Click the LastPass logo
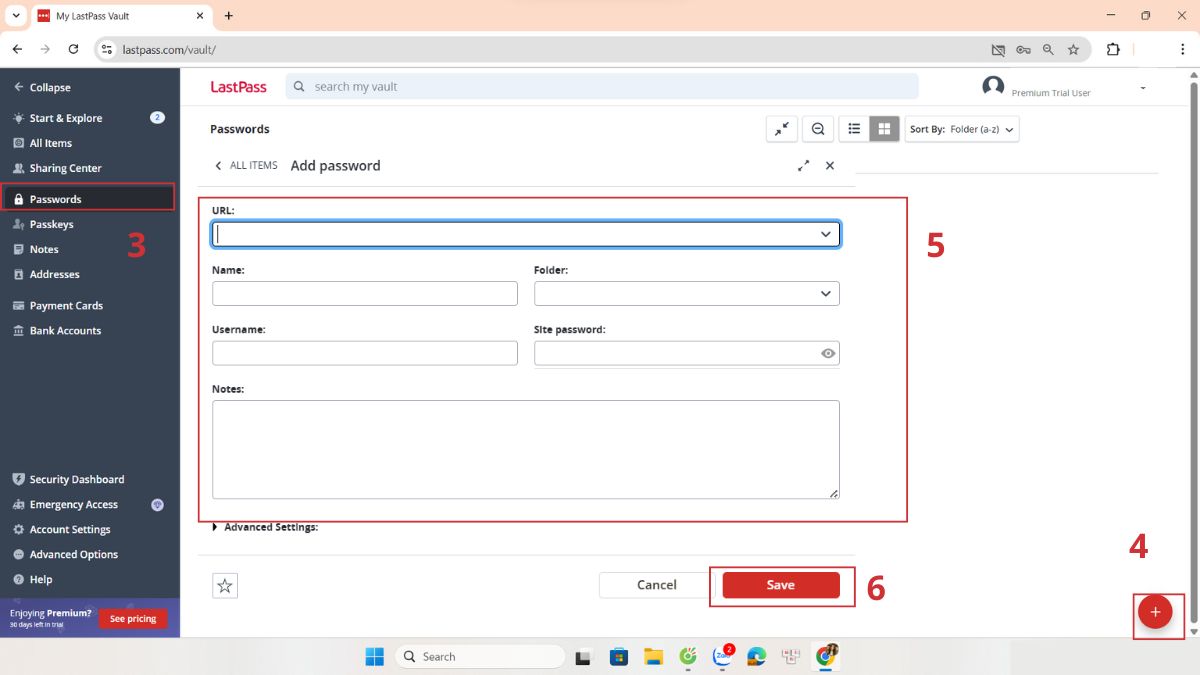Image resolution: width=1200 pixels, height=675 pixels. 238,87
